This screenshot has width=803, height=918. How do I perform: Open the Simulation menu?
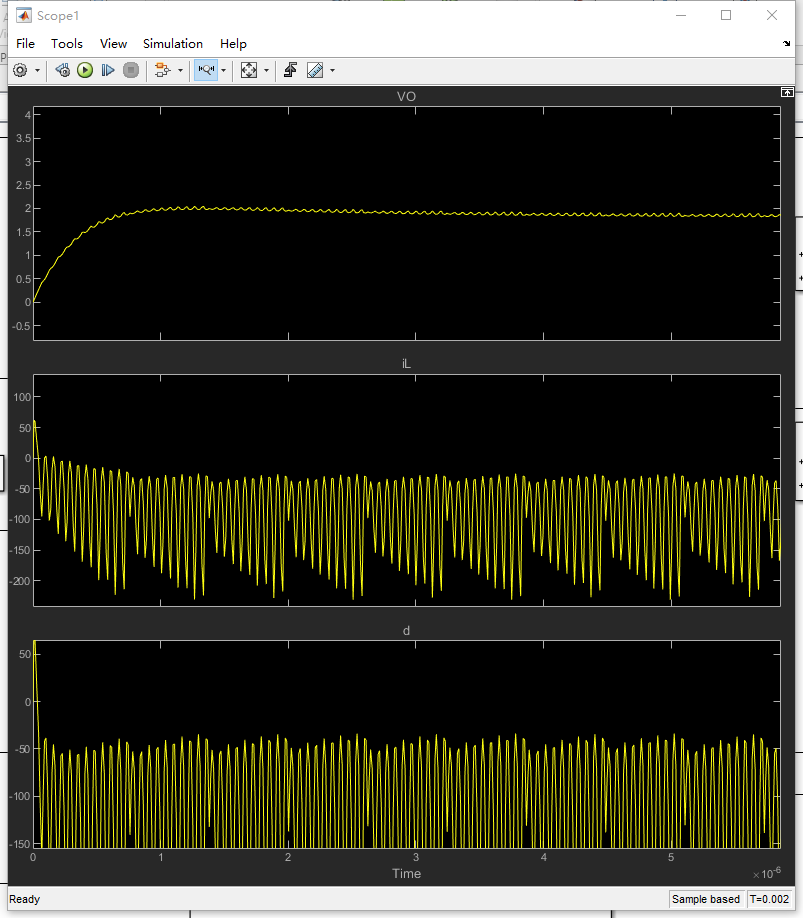pyautogui.click(x=173, y=44)
